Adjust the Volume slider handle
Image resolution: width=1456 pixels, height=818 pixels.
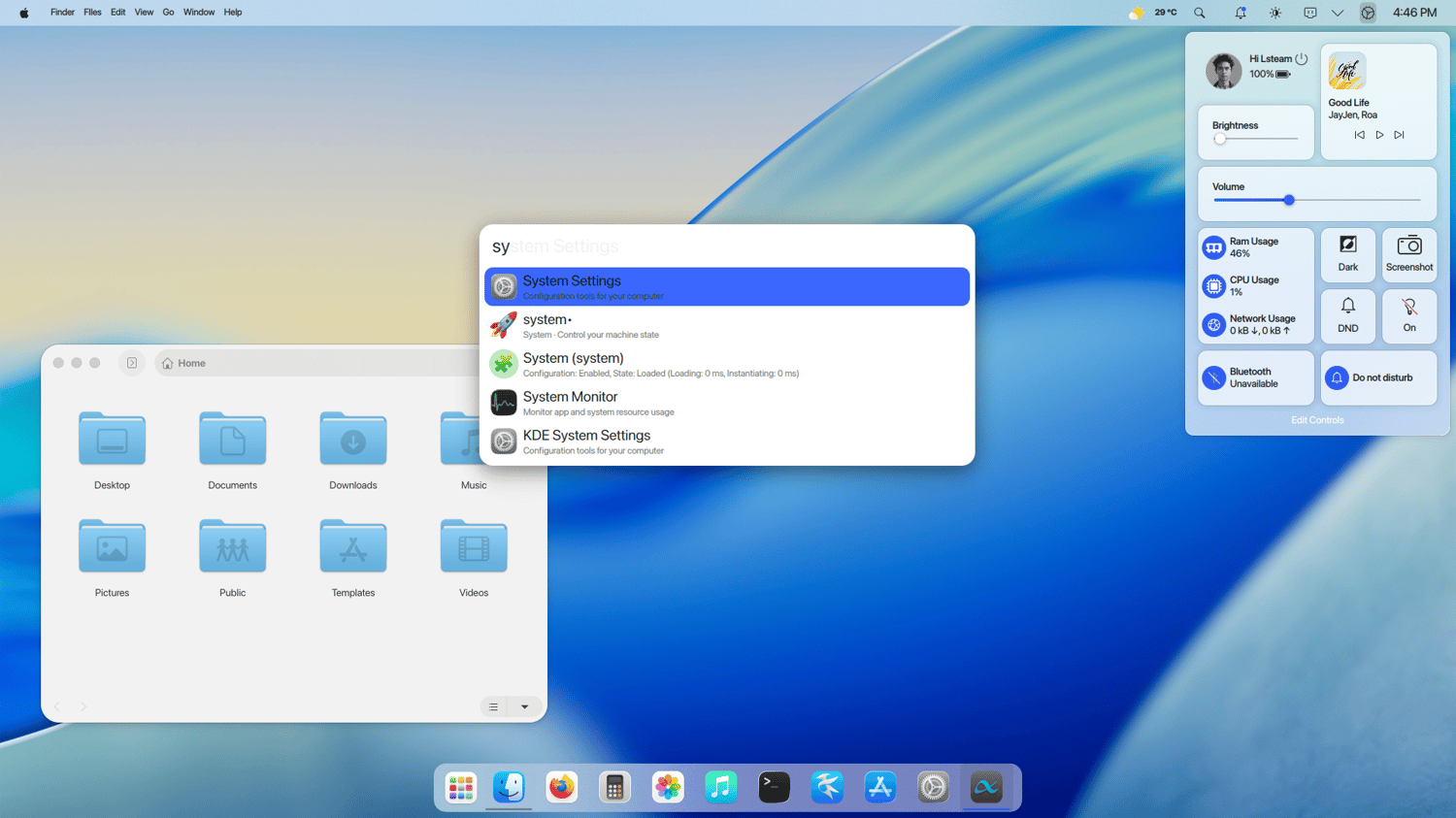click(1289, 200)
